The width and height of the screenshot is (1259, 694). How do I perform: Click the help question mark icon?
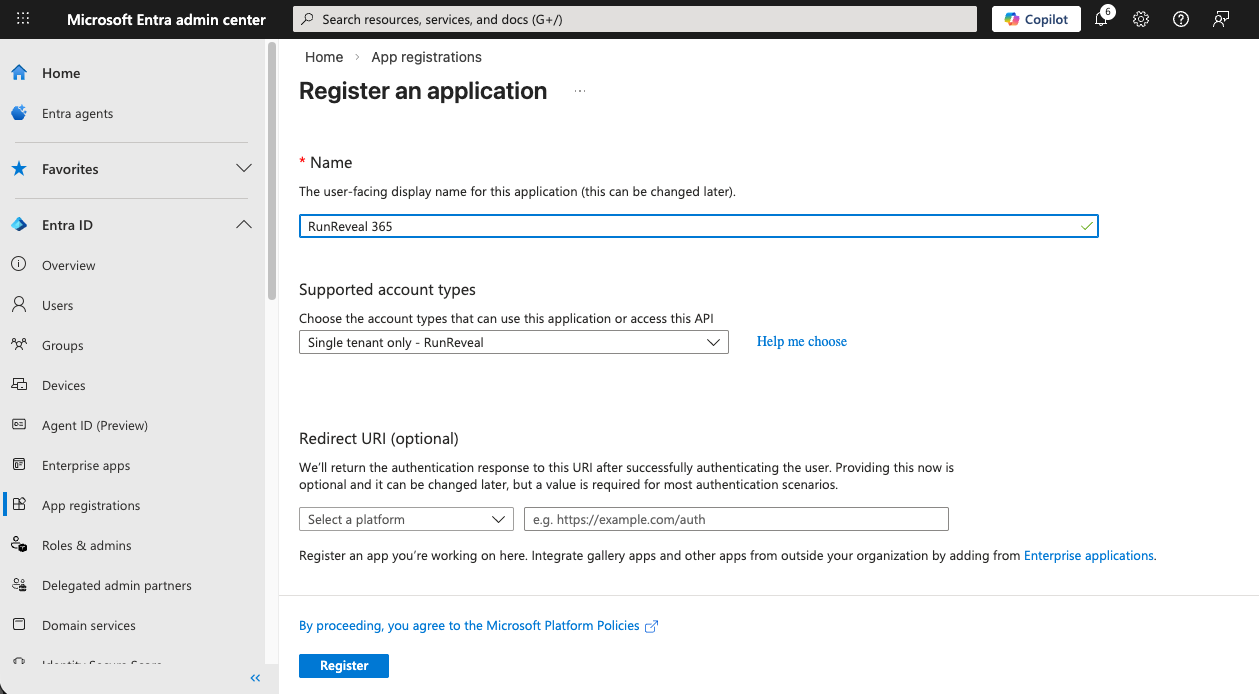tap(1180, 19)
